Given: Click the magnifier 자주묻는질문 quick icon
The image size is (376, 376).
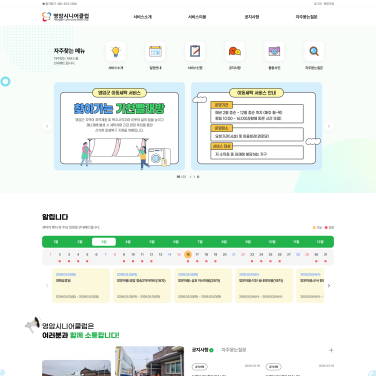Looking at the screenshot, I should [x=314, y=51].
